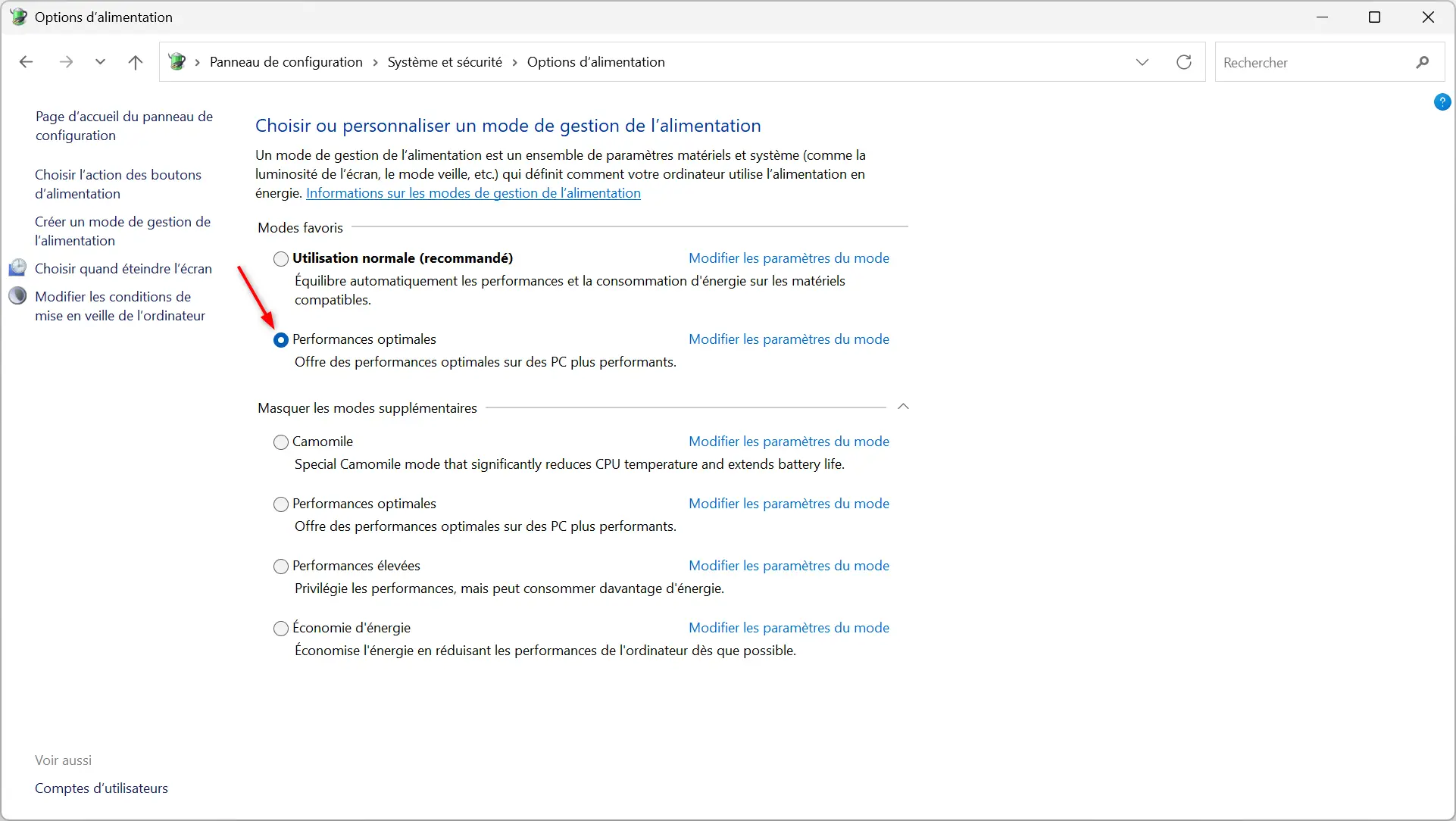Go up one level with the up arrow
Viewport: 1456px width, 821px height.
[x=136, y=62]
